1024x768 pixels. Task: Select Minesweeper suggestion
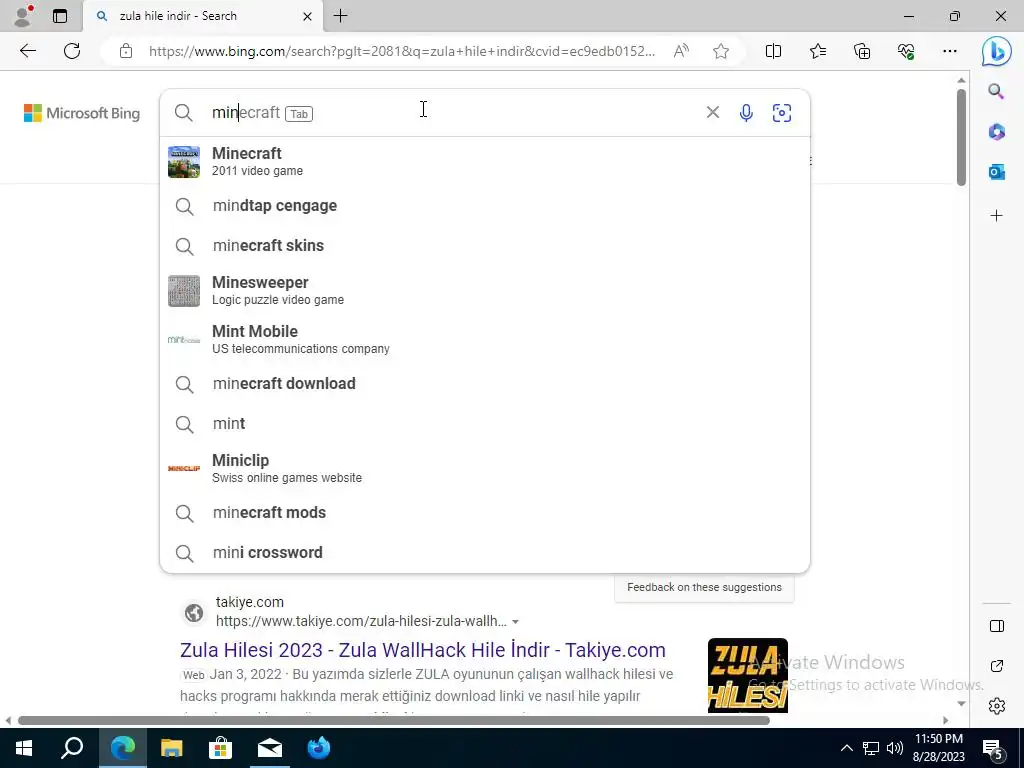(x=485, y=291)
